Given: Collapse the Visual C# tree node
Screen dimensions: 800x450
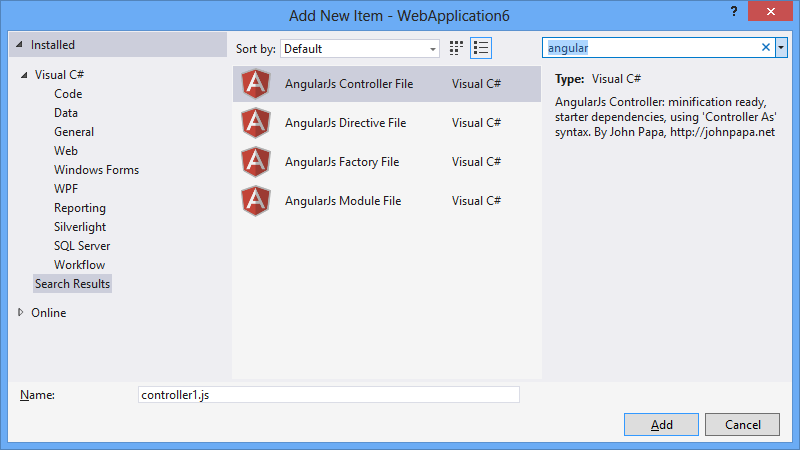Looking at the screenshot, I should [x=24, y=75].
